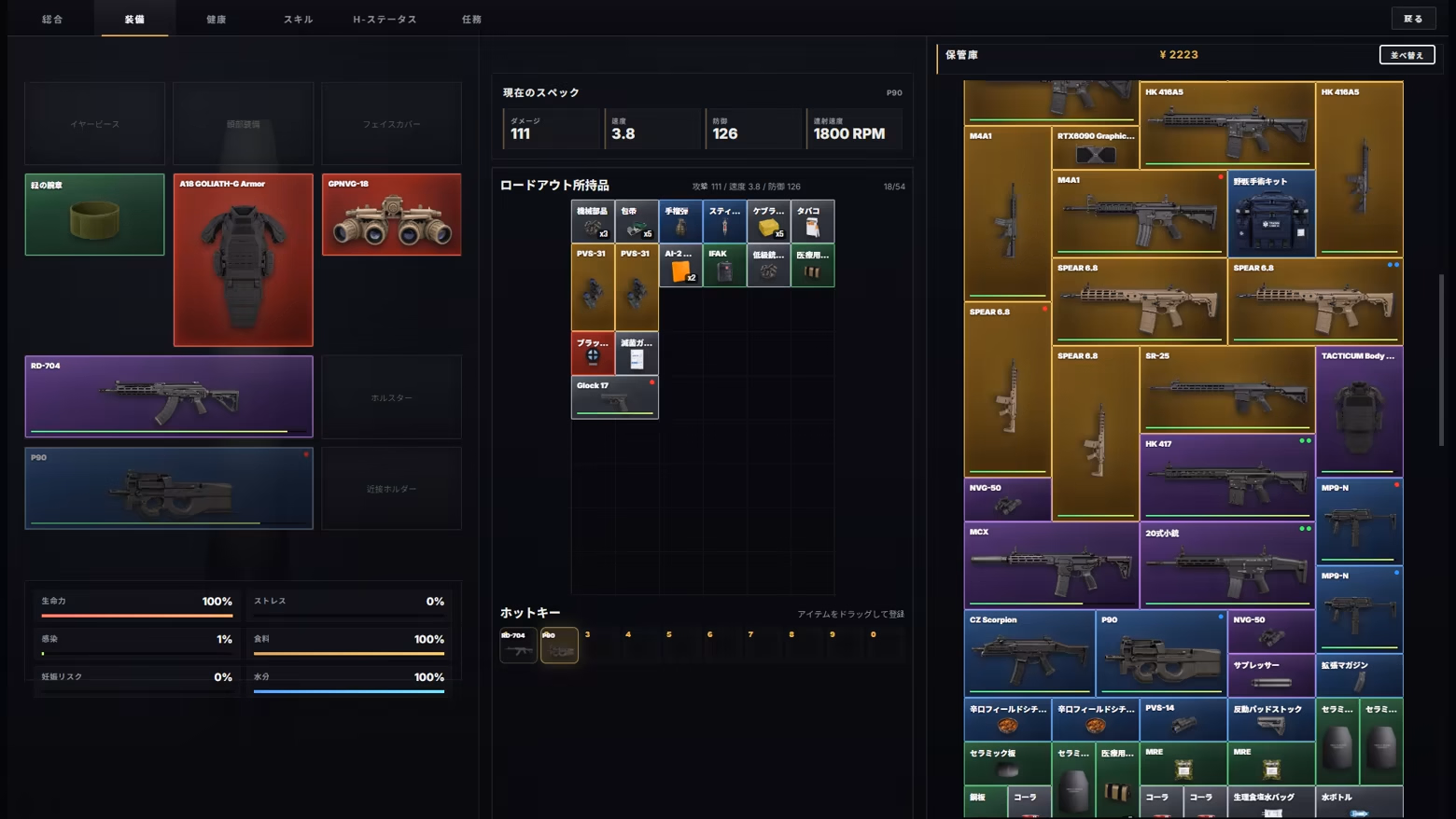Select the P90 in the storage grid

(x=1161, y=653)
